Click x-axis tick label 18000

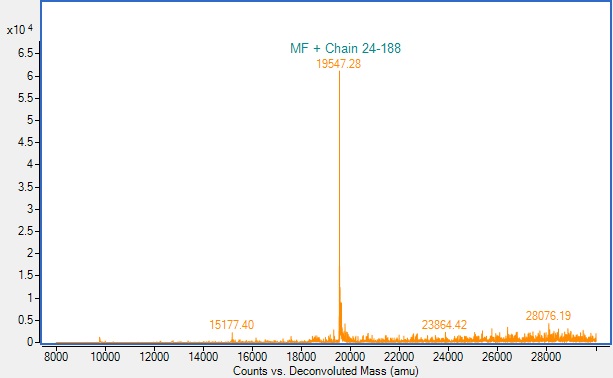pos(301,357)
